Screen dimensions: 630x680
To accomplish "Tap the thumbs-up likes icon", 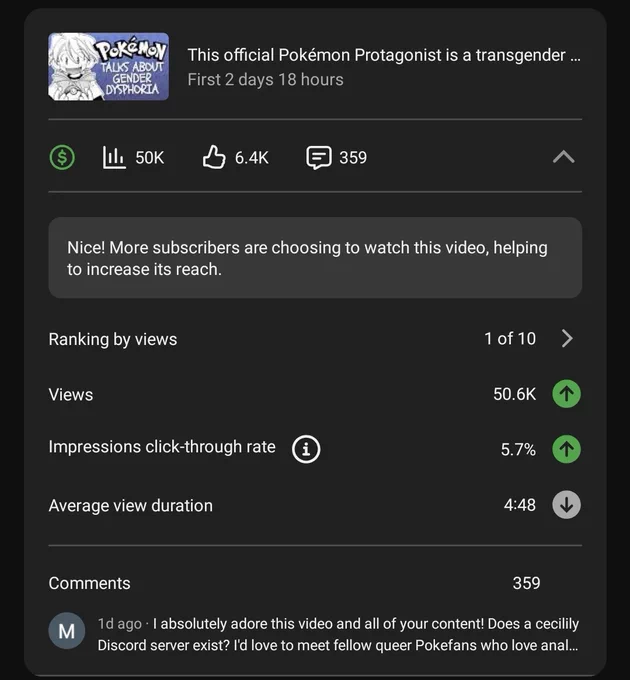I will (x=214, y=157).
